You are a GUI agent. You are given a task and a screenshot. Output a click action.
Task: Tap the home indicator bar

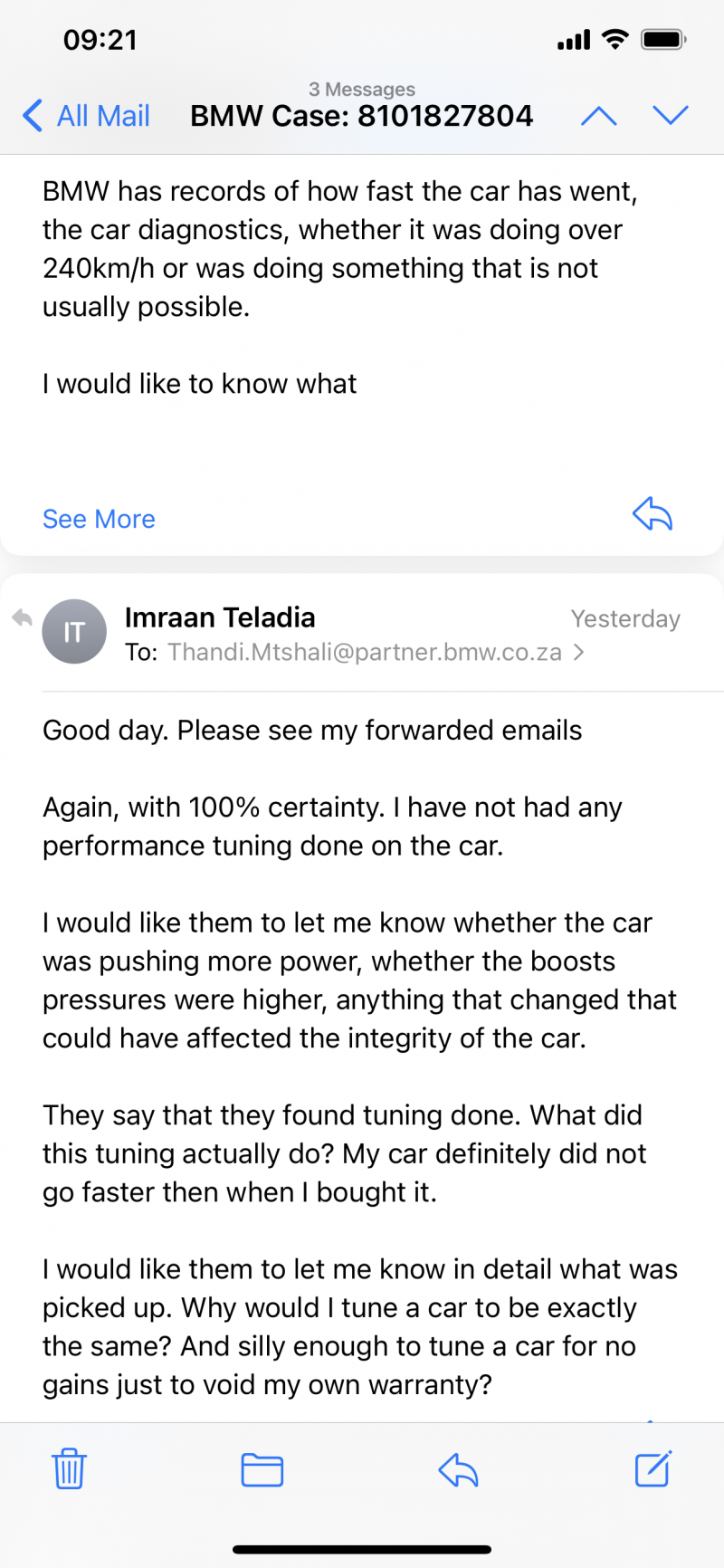(362, 1550)
